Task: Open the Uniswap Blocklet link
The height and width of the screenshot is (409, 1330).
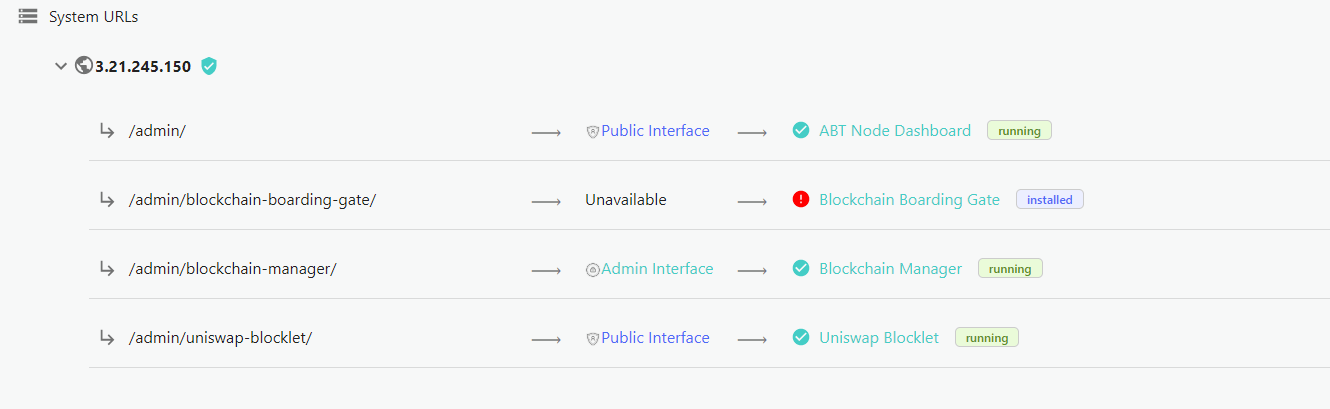Action: tap(879, 337)
